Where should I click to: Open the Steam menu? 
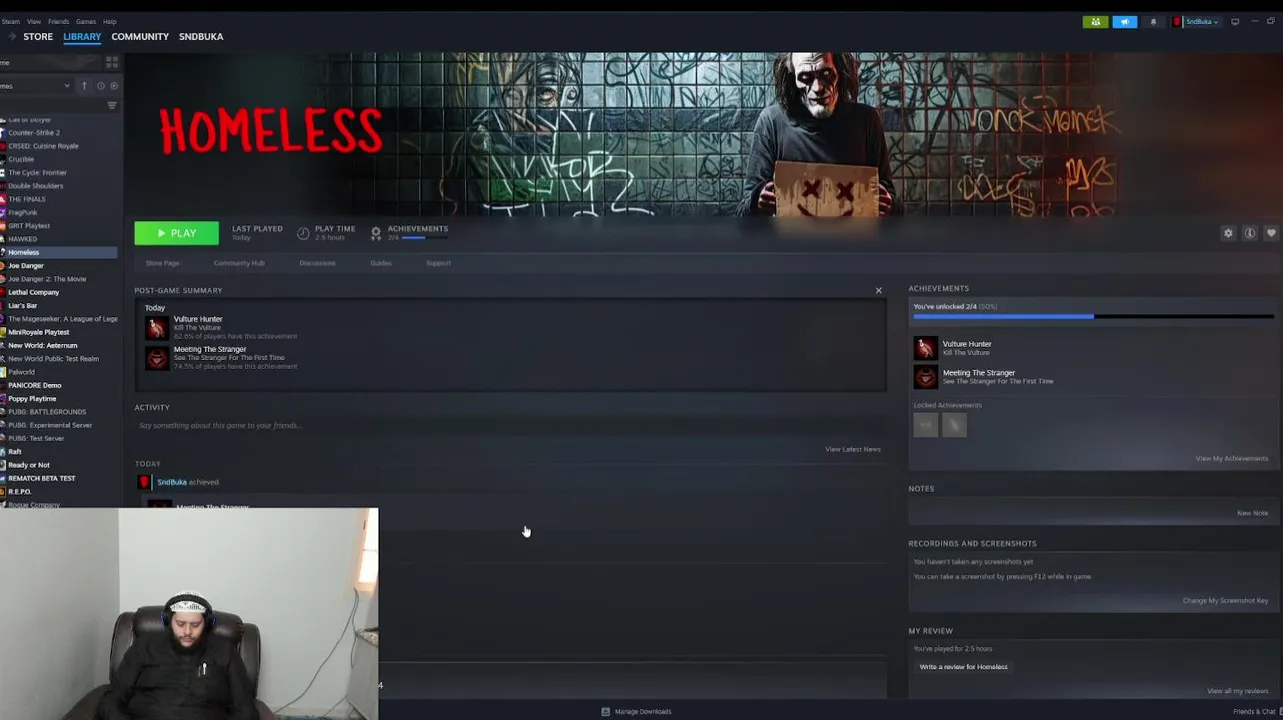pos(10,21)
